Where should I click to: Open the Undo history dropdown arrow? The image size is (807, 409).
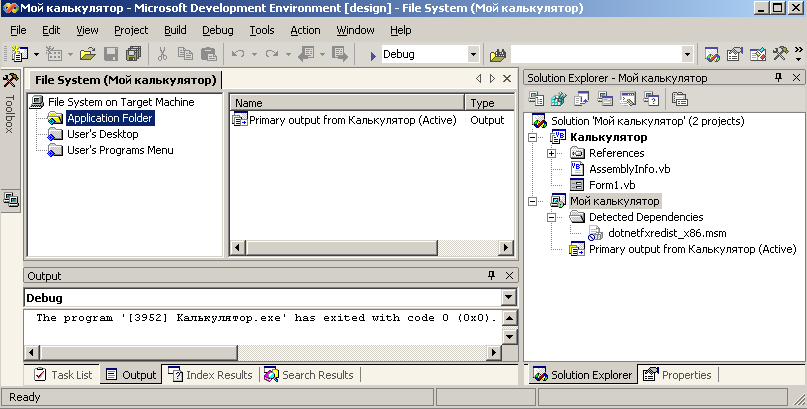pyautogui.click(x=254, y=54)
